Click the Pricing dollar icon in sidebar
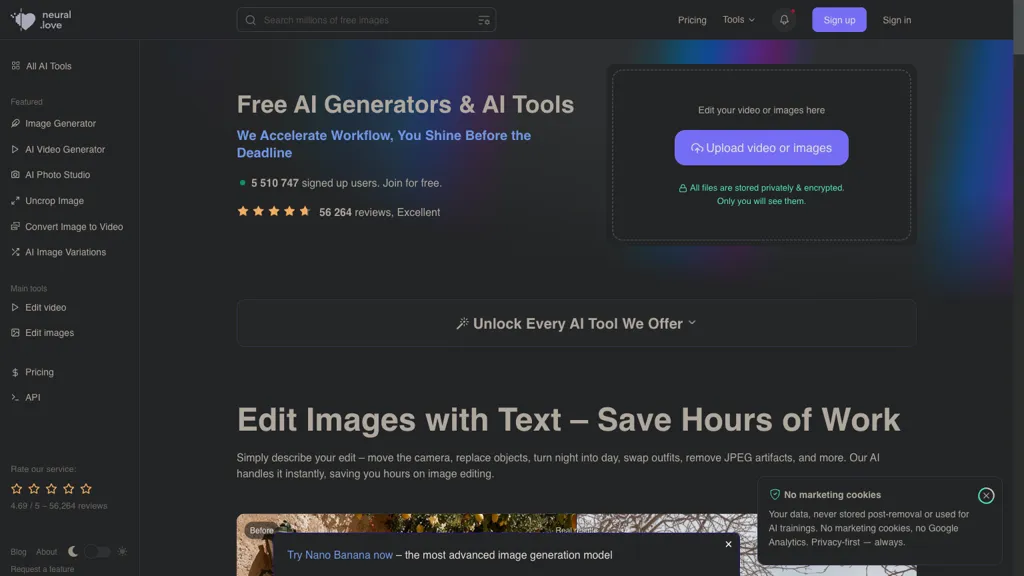The width and height of the screenshot is (1024, 576). [15, 372]
